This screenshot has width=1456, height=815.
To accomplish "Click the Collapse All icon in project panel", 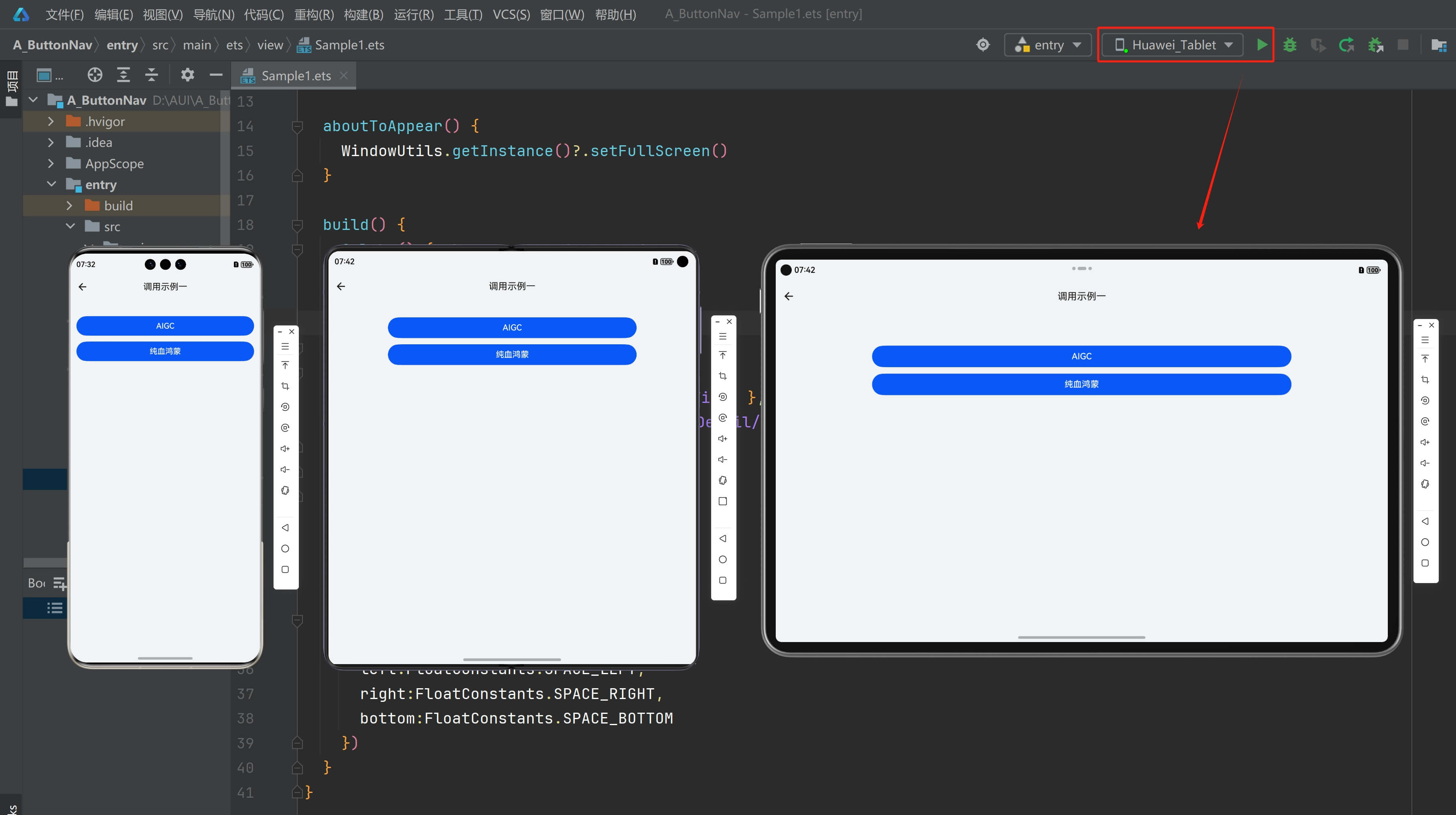I will [x=152, y=75].
